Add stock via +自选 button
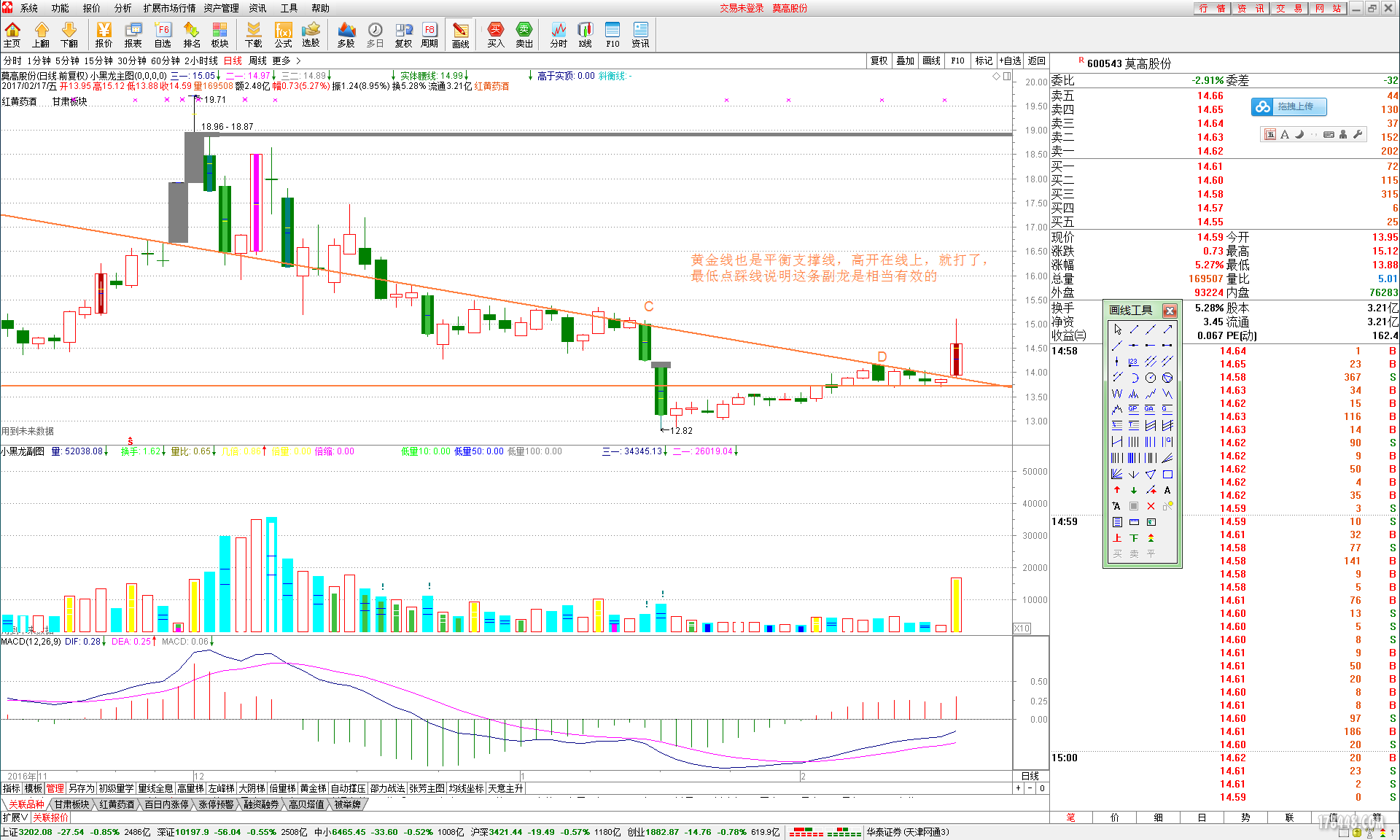The width and height of the screenshot is (1400, 840). click(1011, 61)
